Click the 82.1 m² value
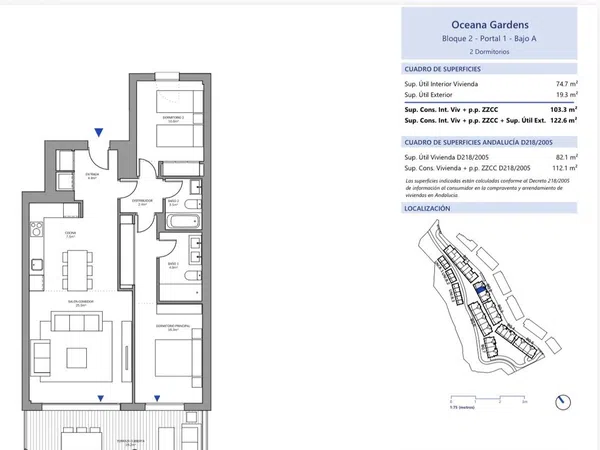The image size is (600, 450). (567, 157)
